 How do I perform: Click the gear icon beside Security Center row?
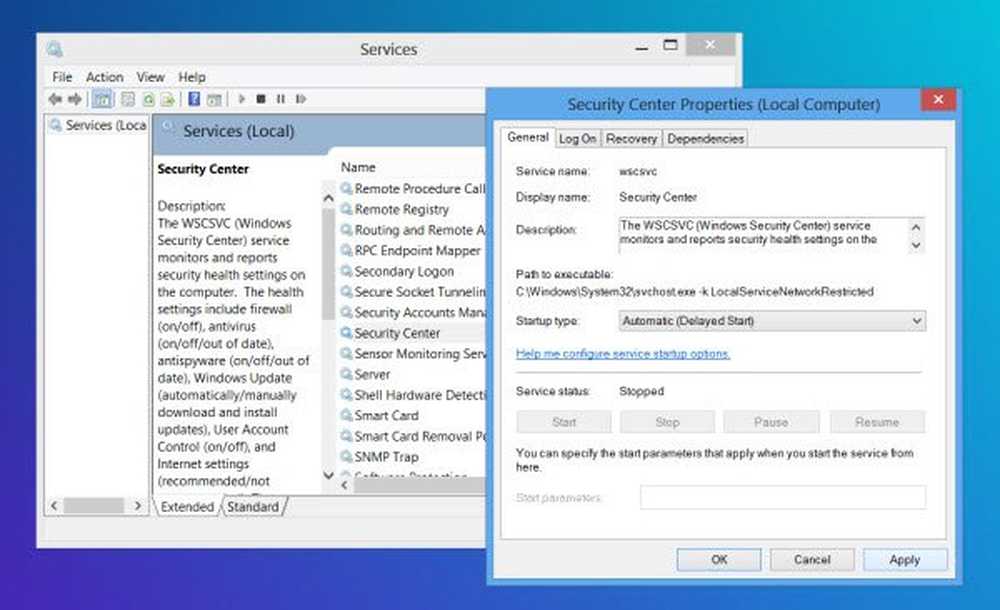[346, 332]
